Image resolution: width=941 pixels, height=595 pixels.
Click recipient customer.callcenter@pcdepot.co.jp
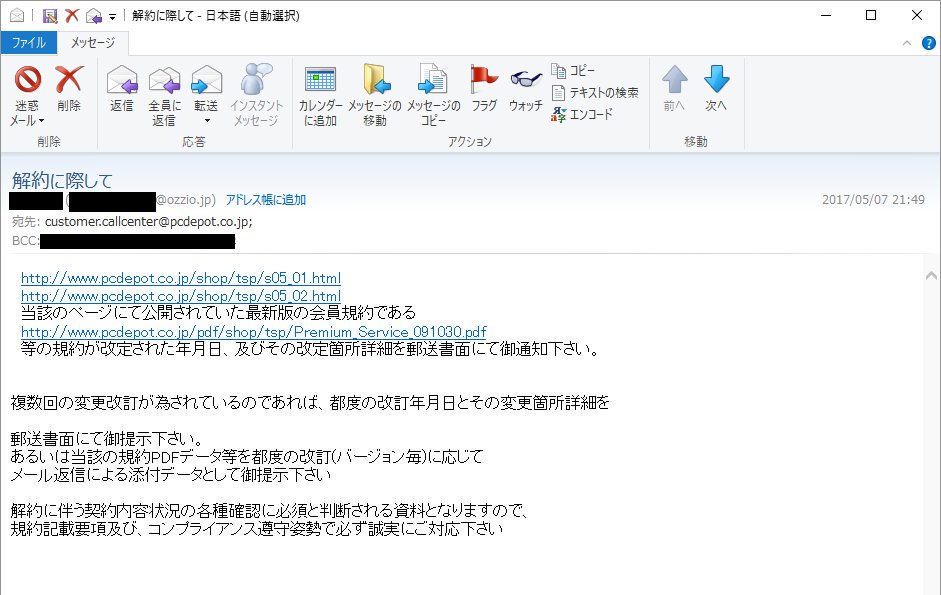(148, 222)
